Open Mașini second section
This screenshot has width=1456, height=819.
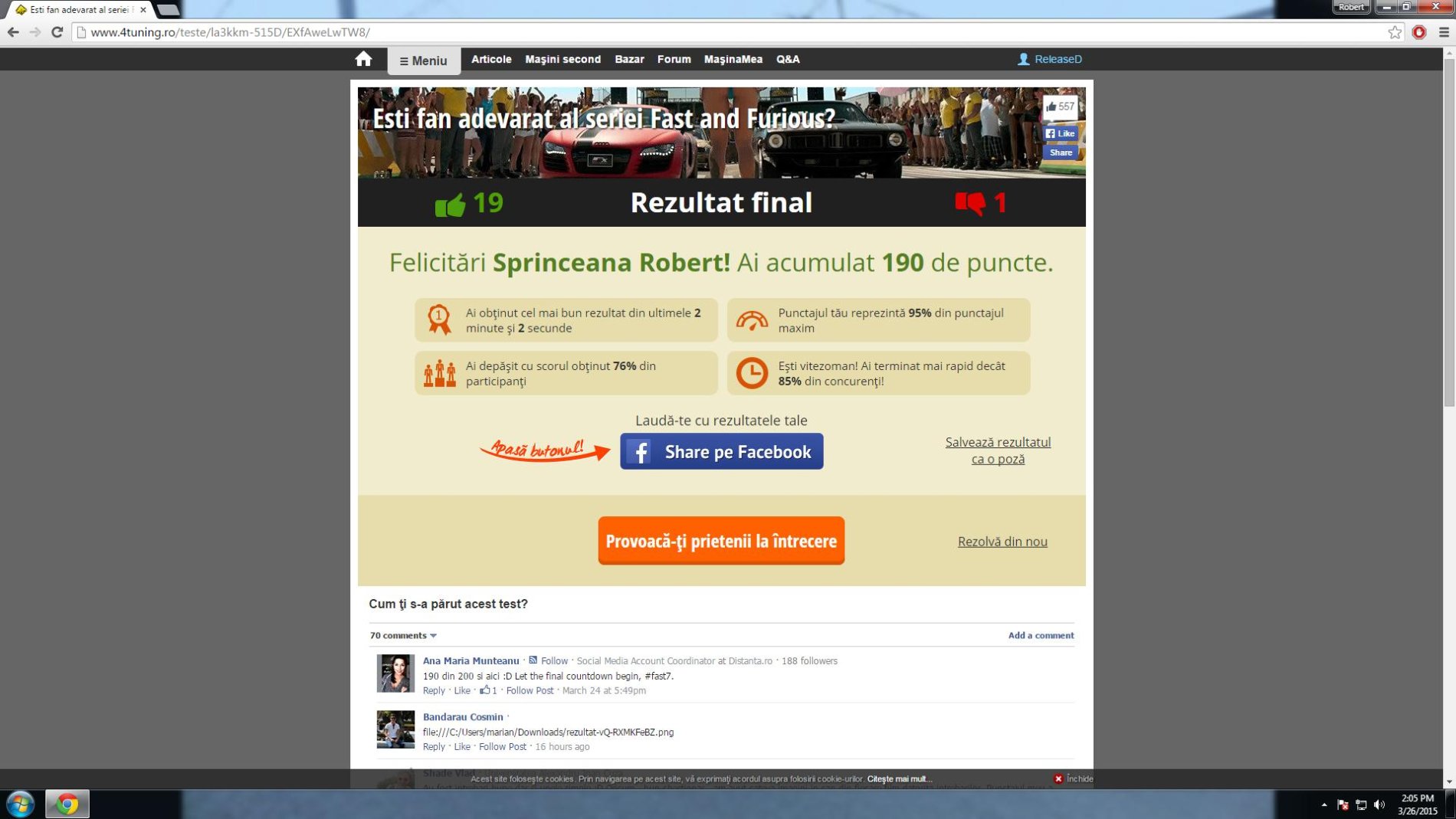(x=562, y=59)
